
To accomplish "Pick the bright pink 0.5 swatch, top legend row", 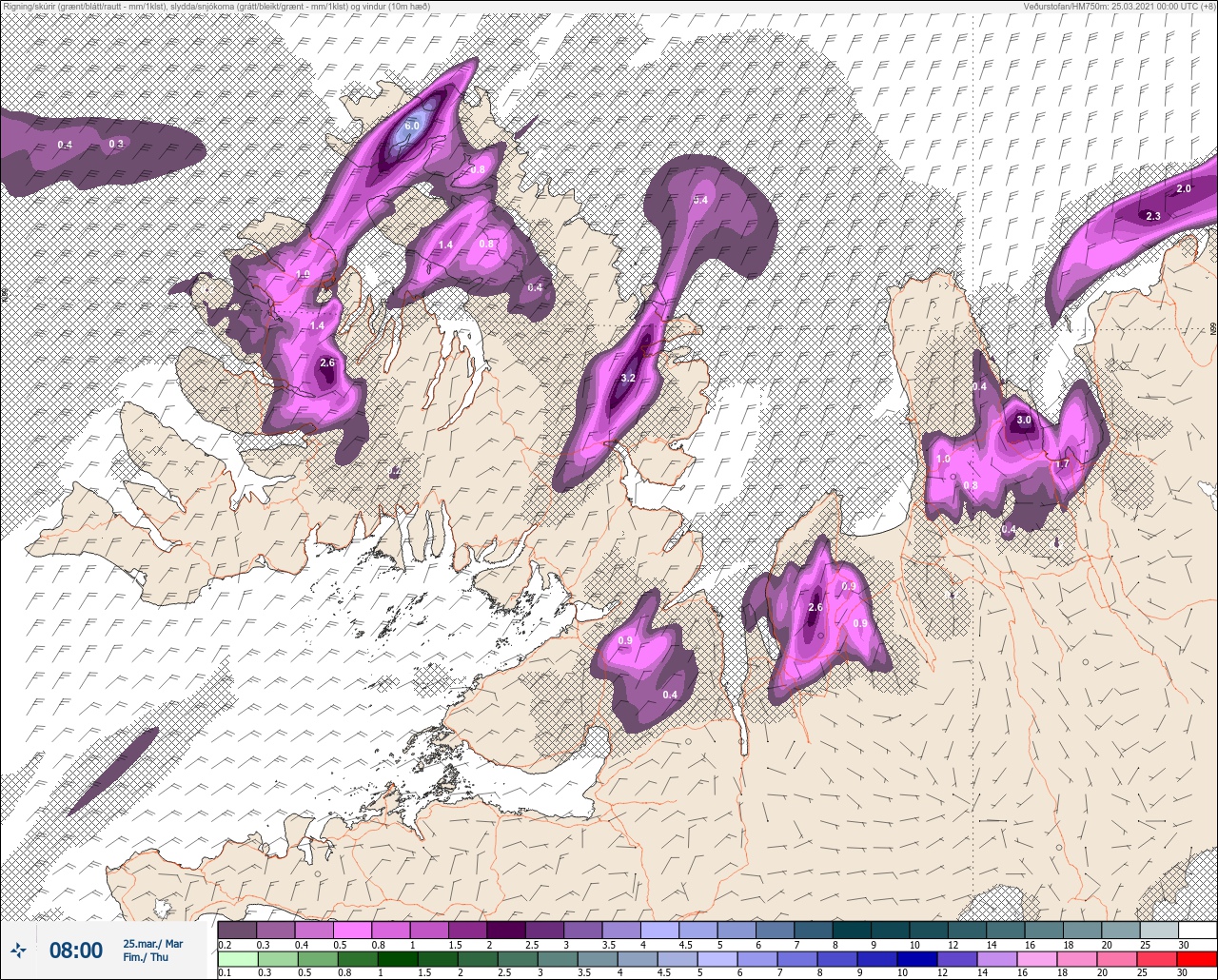I will [352, 929].
